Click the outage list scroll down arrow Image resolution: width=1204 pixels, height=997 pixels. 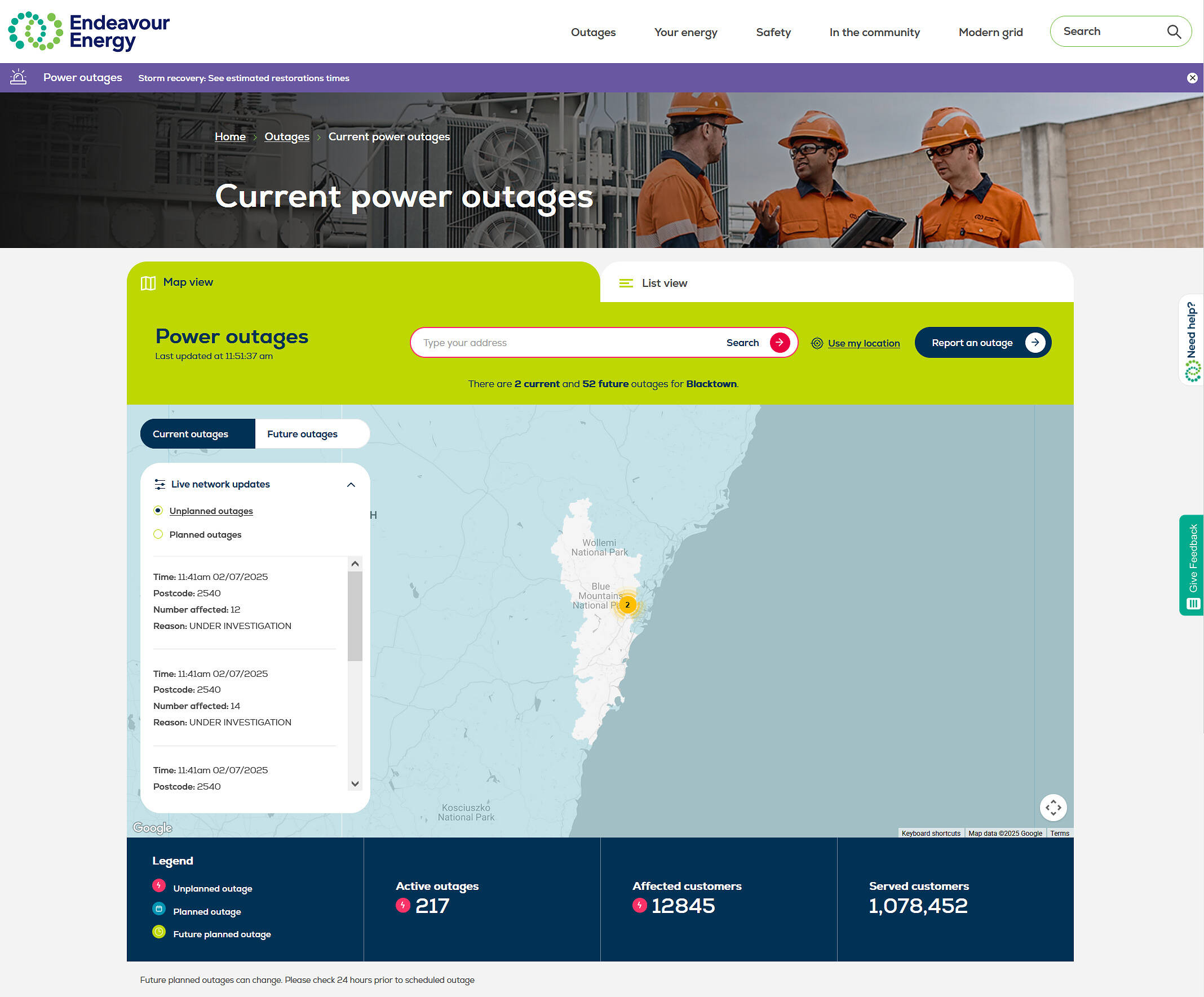click(355, 783)
